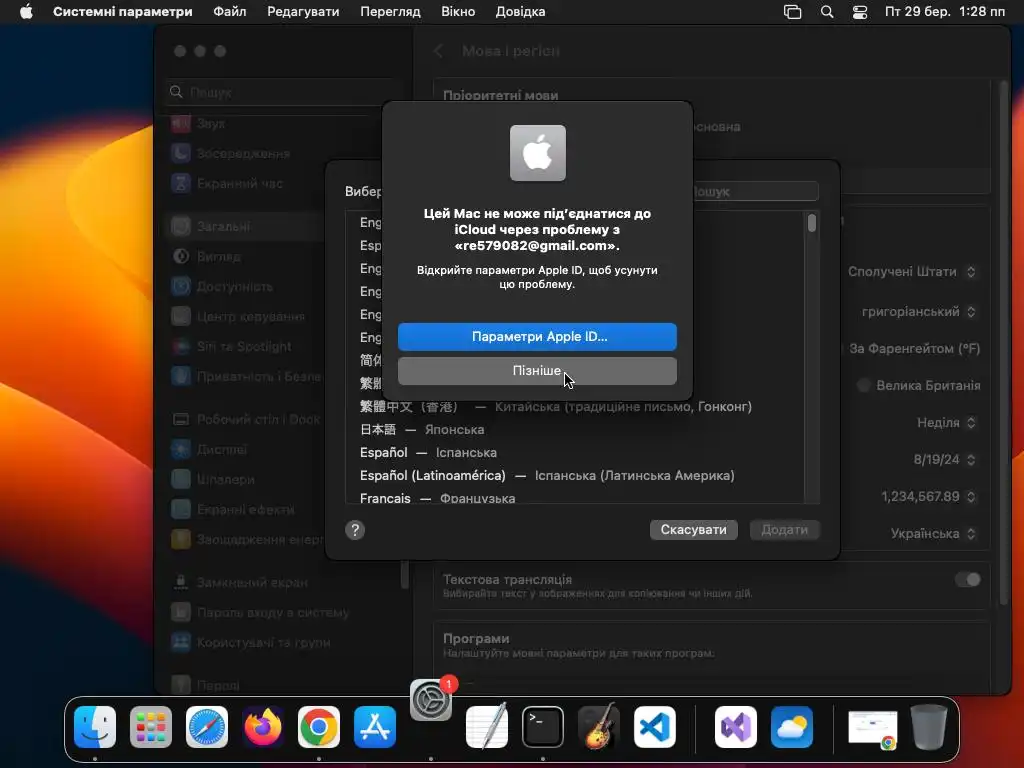1024x768 pixels.
Task: Open Spotlight search in the menu bar
Action: 827,12
